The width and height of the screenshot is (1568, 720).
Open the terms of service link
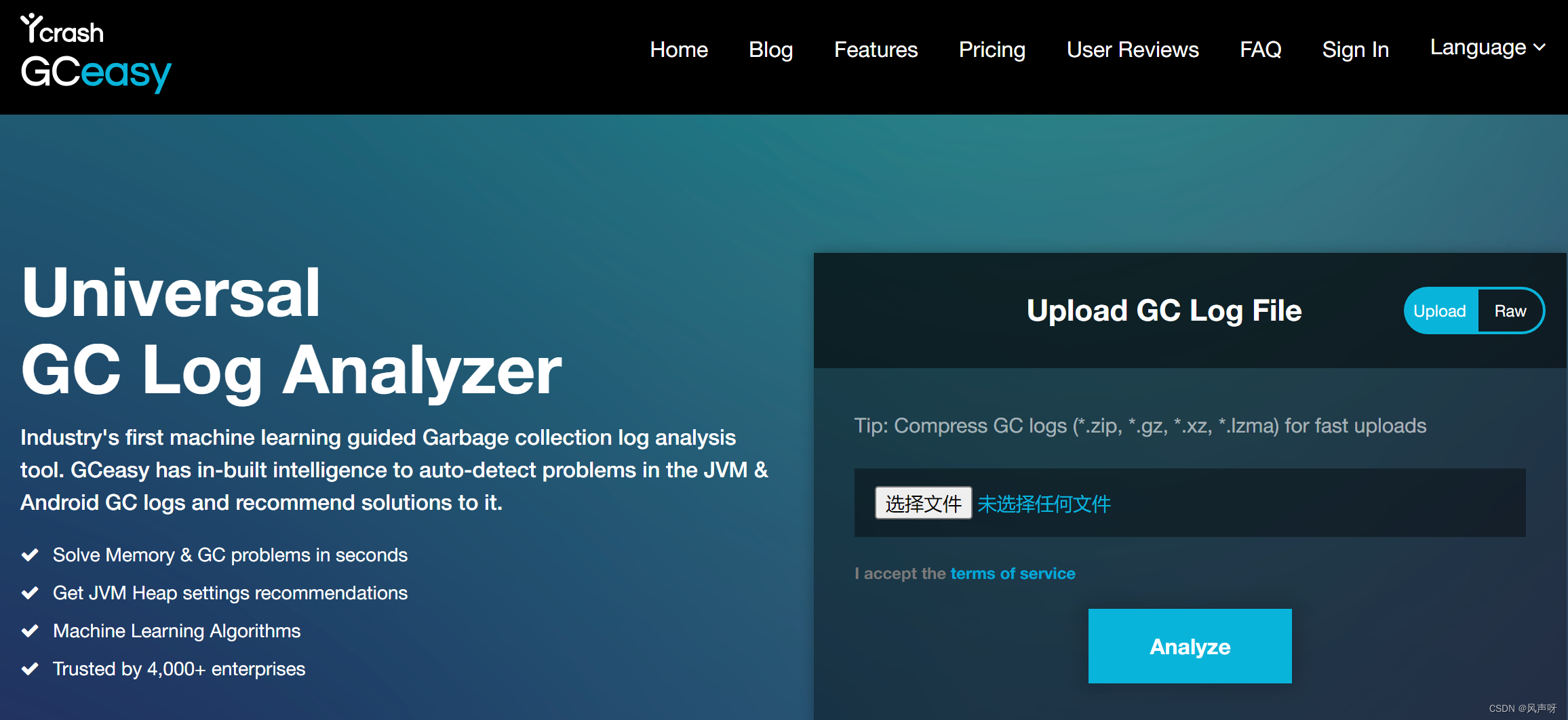click(x=1013, y=574)
